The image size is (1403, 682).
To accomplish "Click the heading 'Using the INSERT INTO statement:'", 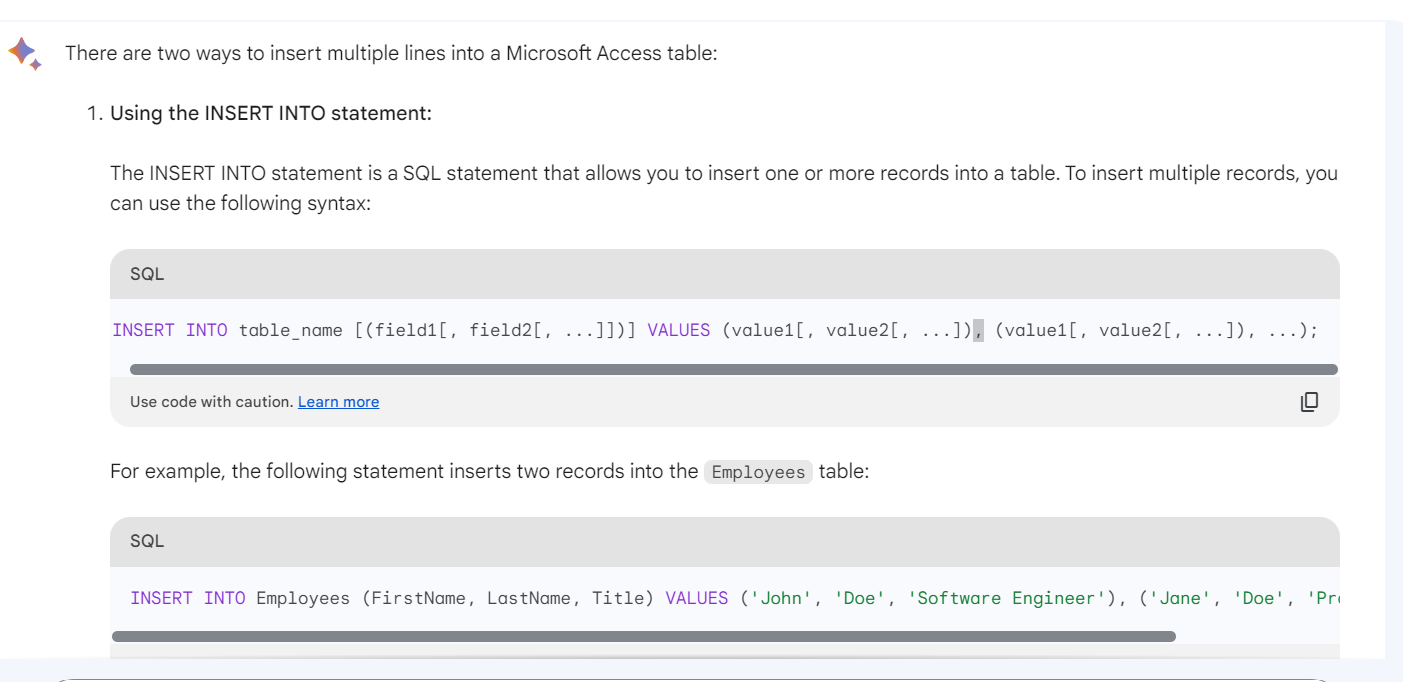I will (270, 113).
